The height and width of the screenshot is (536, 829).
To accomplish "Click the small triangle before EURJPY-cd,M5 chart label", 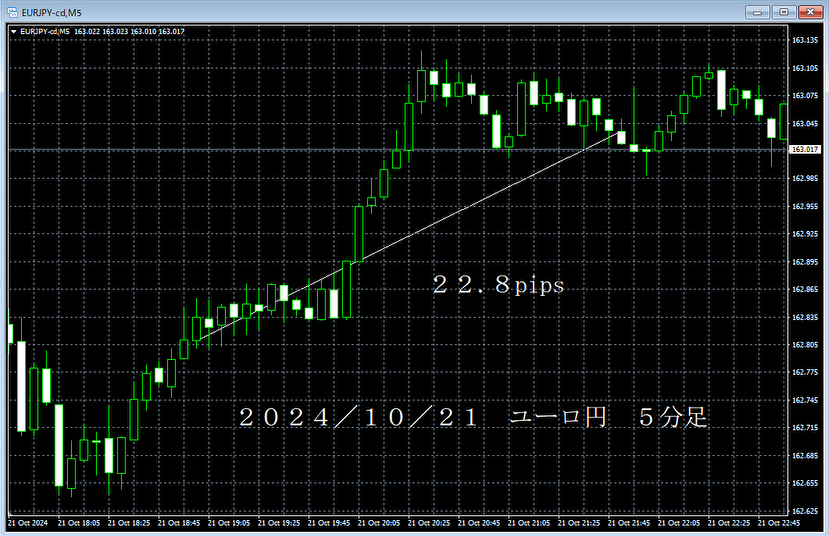I will tap(14, 32).
